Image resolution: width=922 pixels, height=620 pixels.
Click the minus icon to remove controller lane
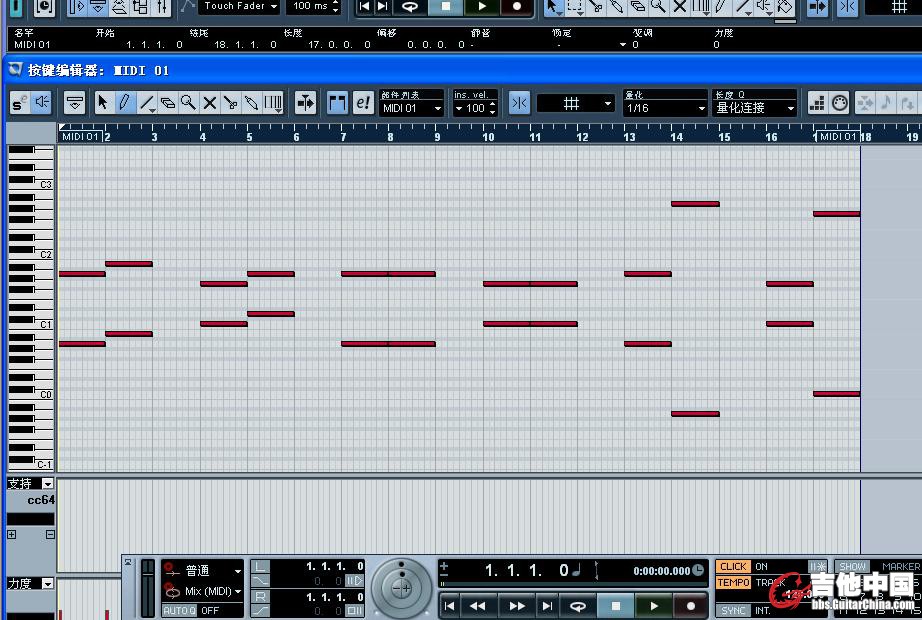[x=50, y=534]
